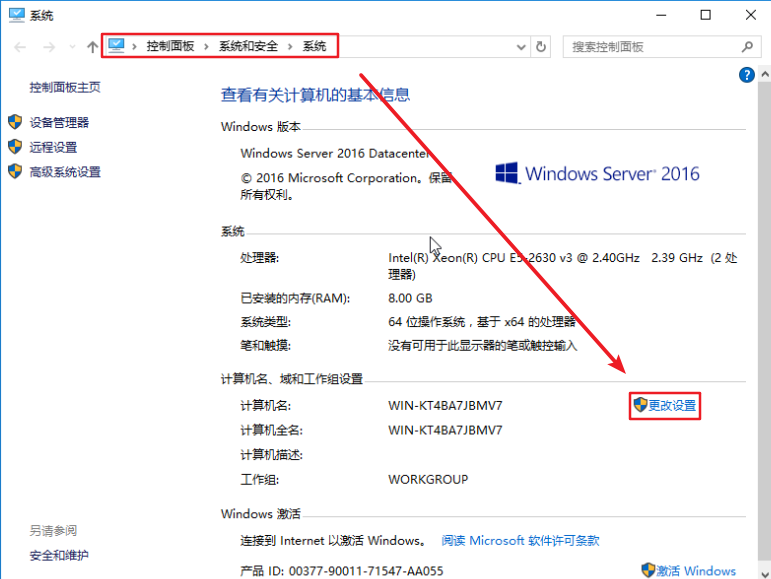Click shield icon beside 设备管理器
771x579 pixels.
[15, 122]
